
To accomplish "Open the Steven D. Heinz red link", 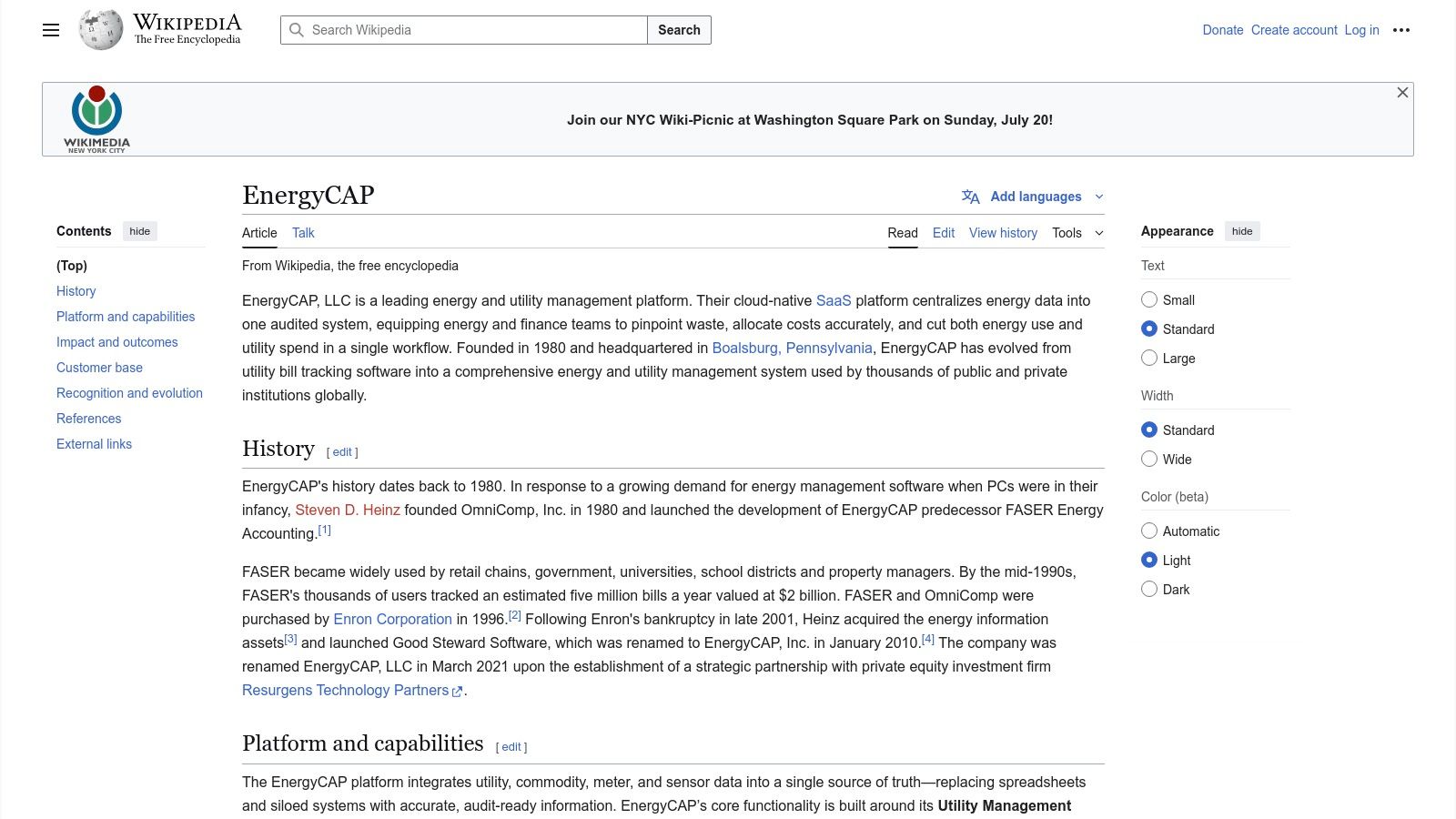I will tap(348, 510).
